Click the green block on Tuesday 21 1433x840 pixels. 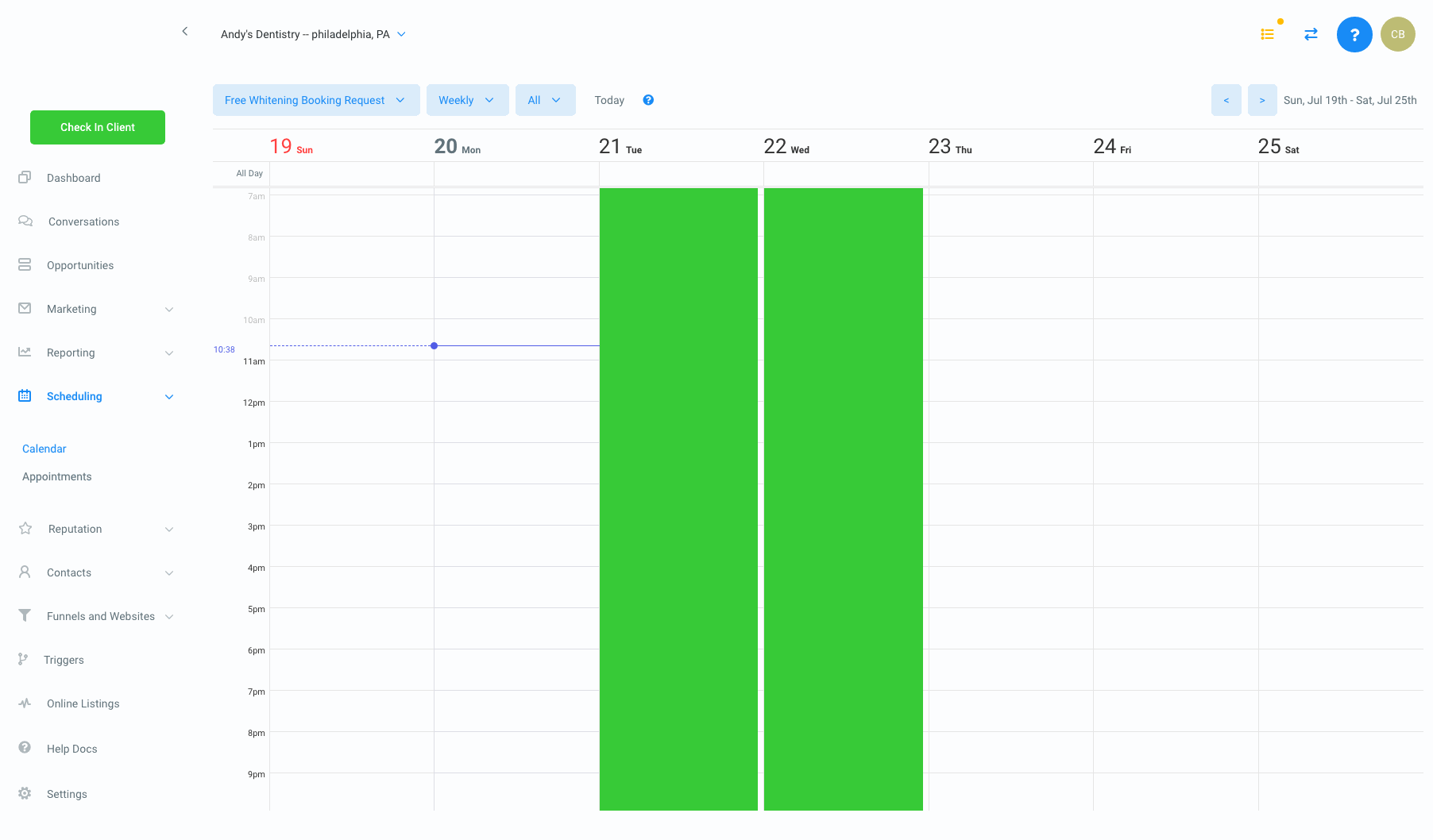point(678,499)
